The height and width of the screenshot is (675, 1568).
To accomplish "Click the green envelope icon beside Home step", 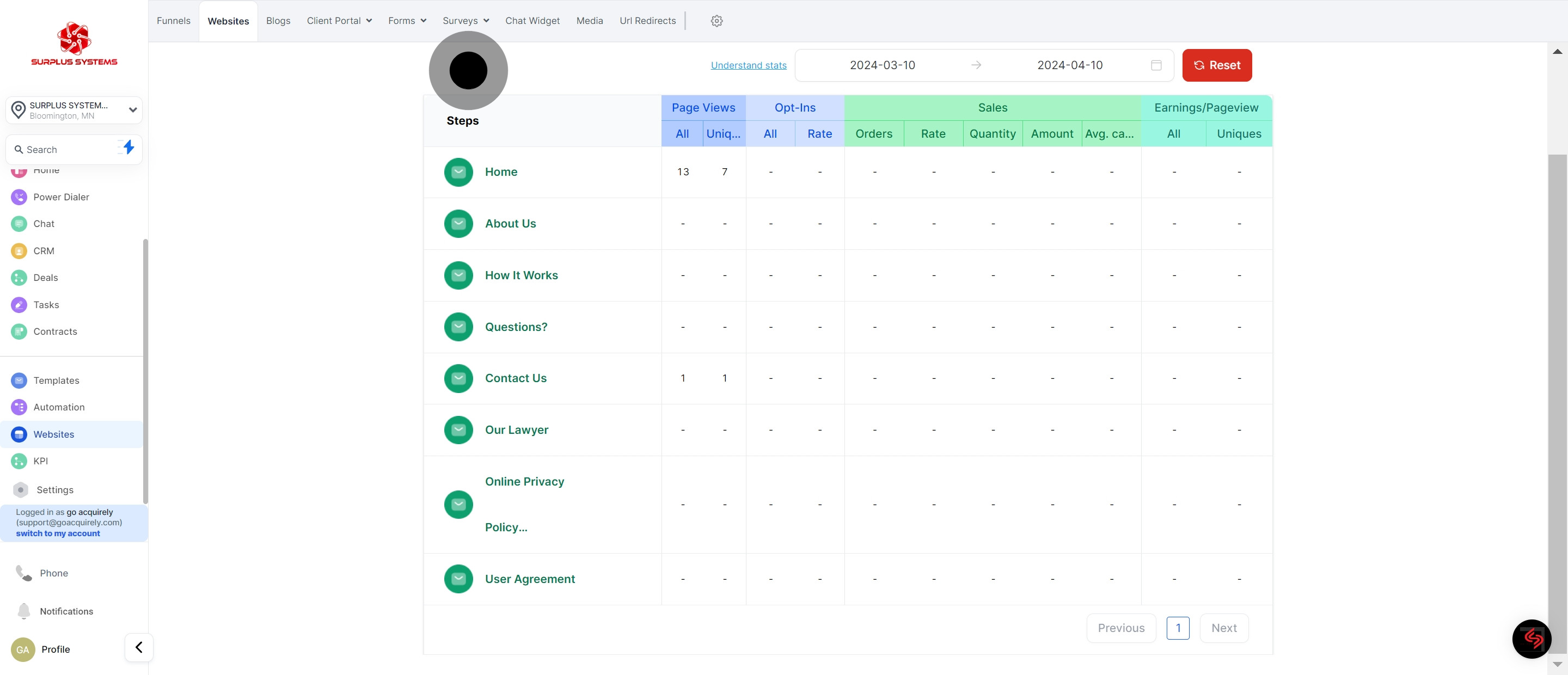I will click(x=458, y=172).
